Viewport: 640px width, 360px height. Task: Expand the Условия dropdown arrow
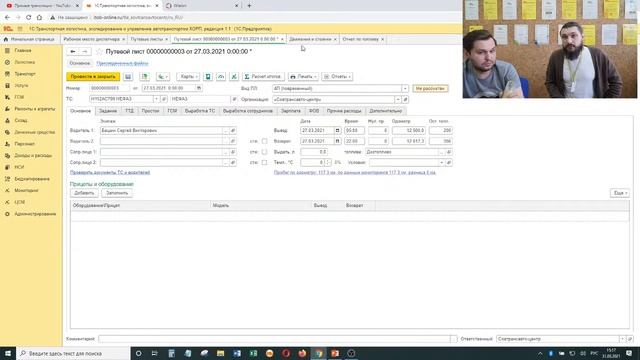coord(441,162)
